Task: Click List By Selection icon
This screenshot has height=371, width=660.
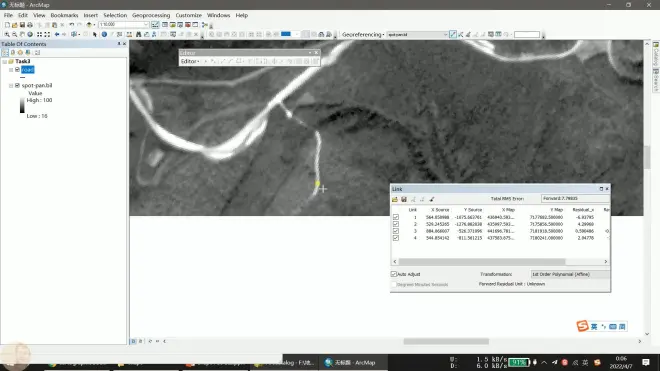Action: (28, 53)
